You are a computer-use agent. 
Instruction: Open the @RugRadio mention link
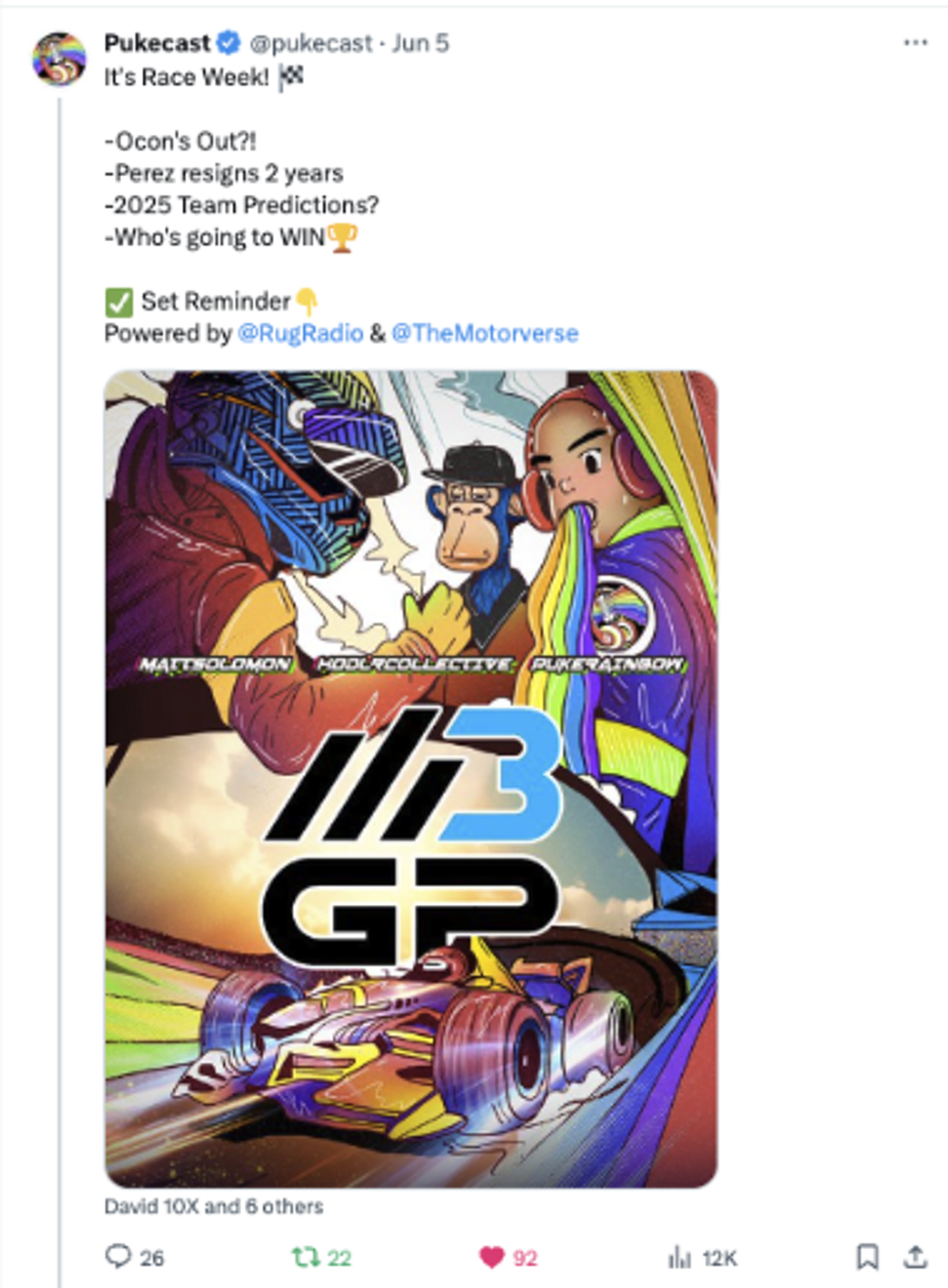click(x=301, y=333)
